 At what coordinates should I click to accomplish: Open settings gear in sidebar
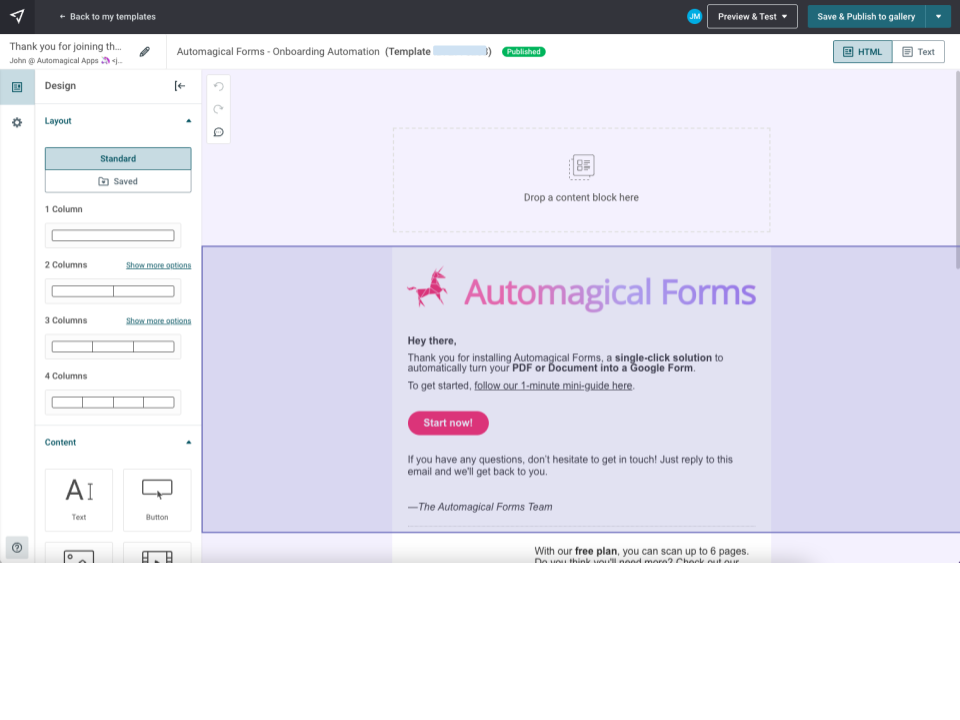[17, 122]
